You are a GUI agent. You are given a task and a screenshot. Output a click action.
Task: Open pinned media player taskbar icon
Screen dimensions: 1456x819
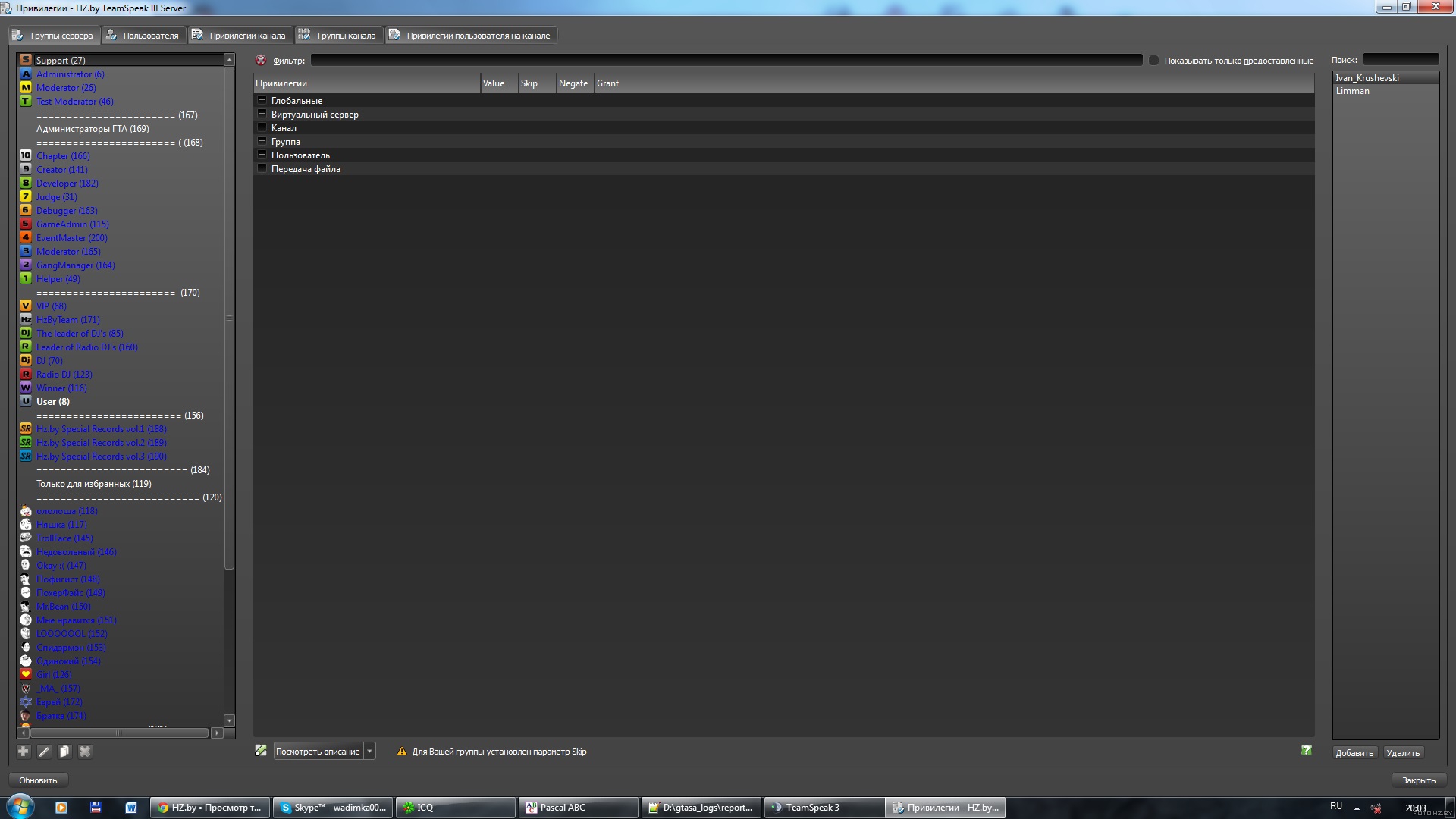61,808
